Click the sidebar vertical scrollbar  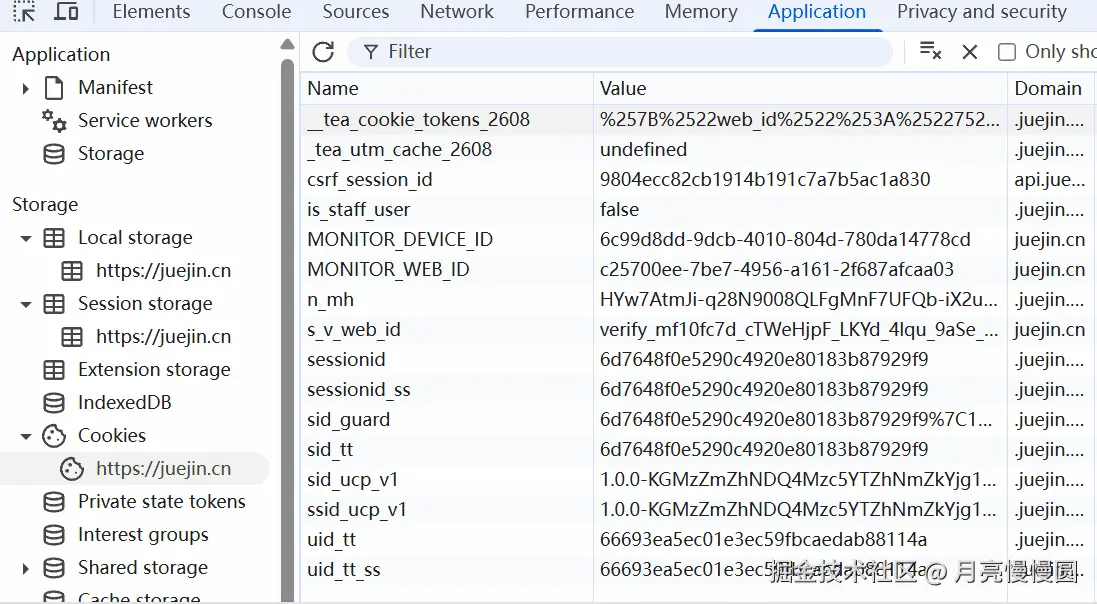[x=288, y=300]
